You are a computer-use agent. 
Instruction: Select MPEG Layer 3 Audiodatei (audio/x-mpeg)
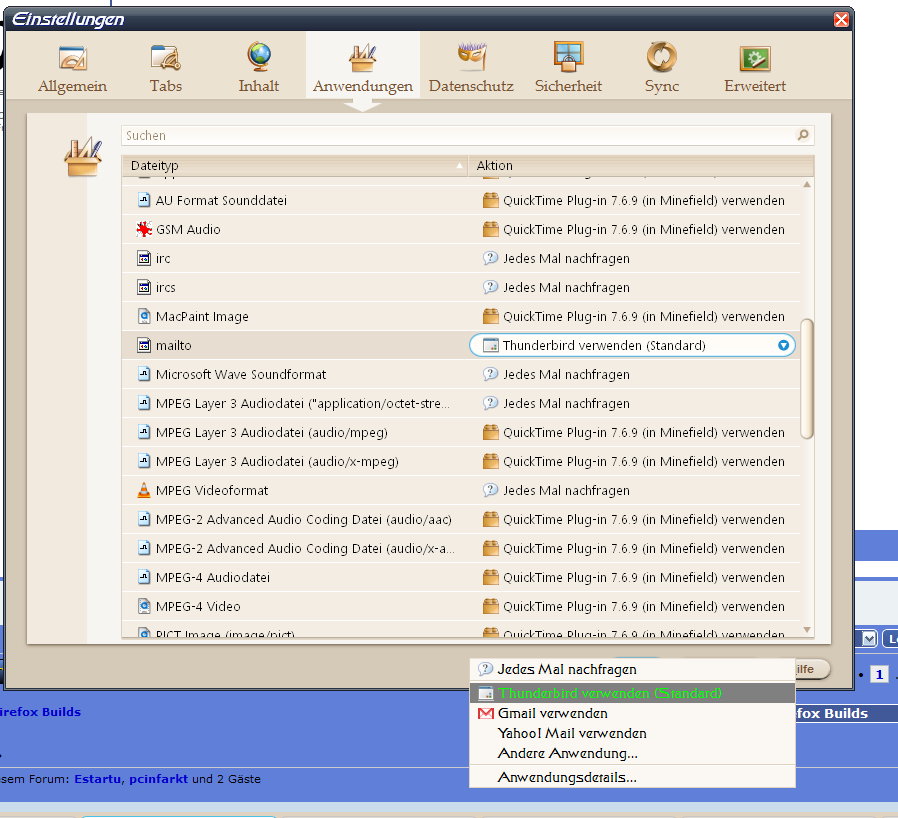pyautogui.click(x=461, y=462)
